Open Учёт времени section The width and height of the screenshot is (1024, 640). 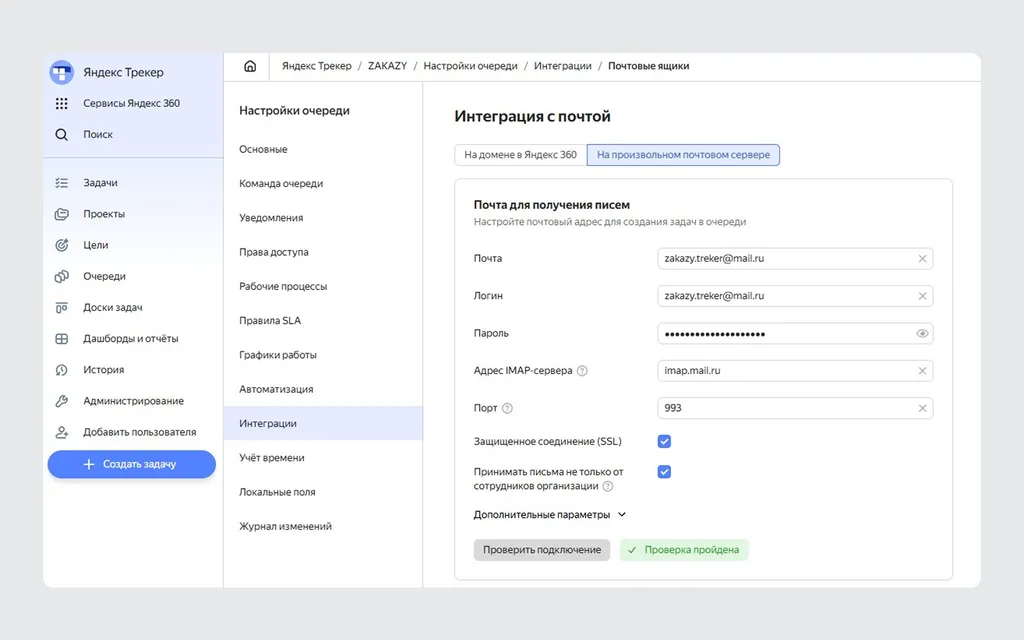(x=323, y=458)
